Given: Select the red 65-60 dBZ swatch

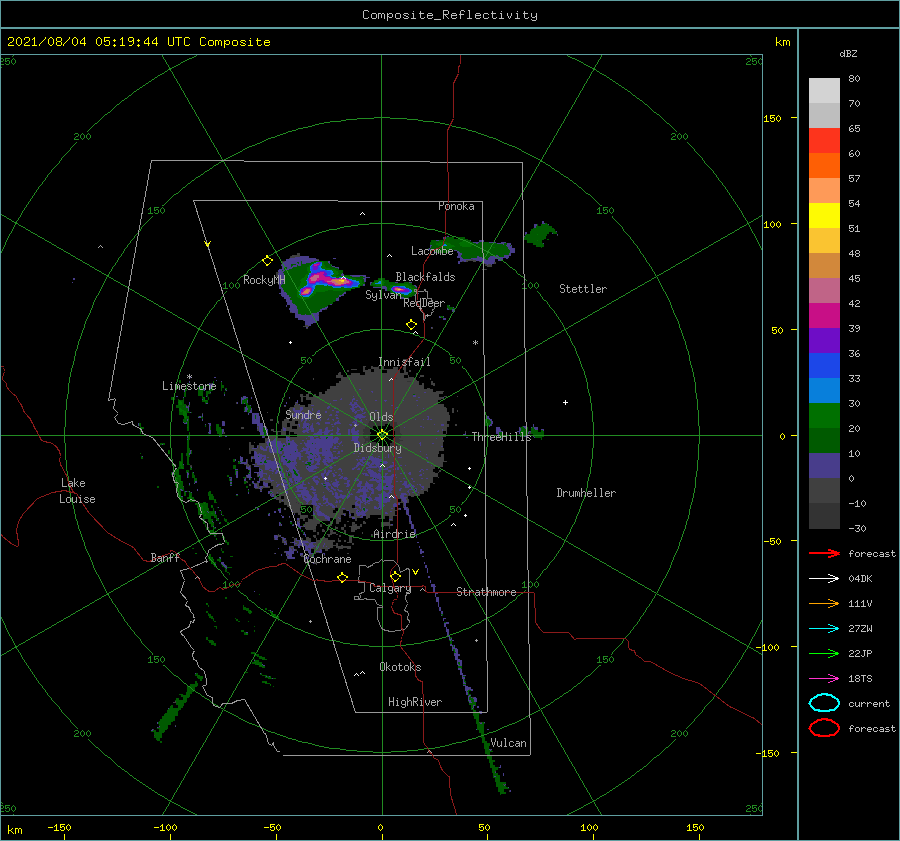Looking at the screenshot, I should coord(824,140).
